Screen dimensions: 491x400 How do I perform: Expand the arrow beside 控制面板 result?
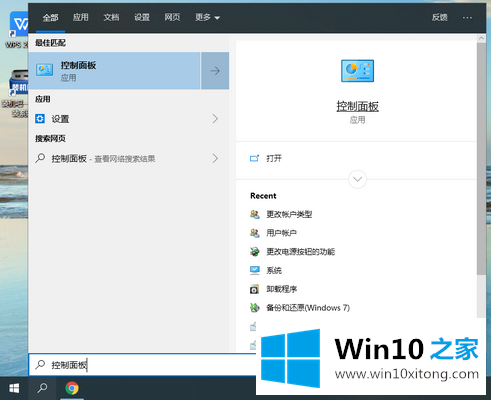[x=215, y=71]
